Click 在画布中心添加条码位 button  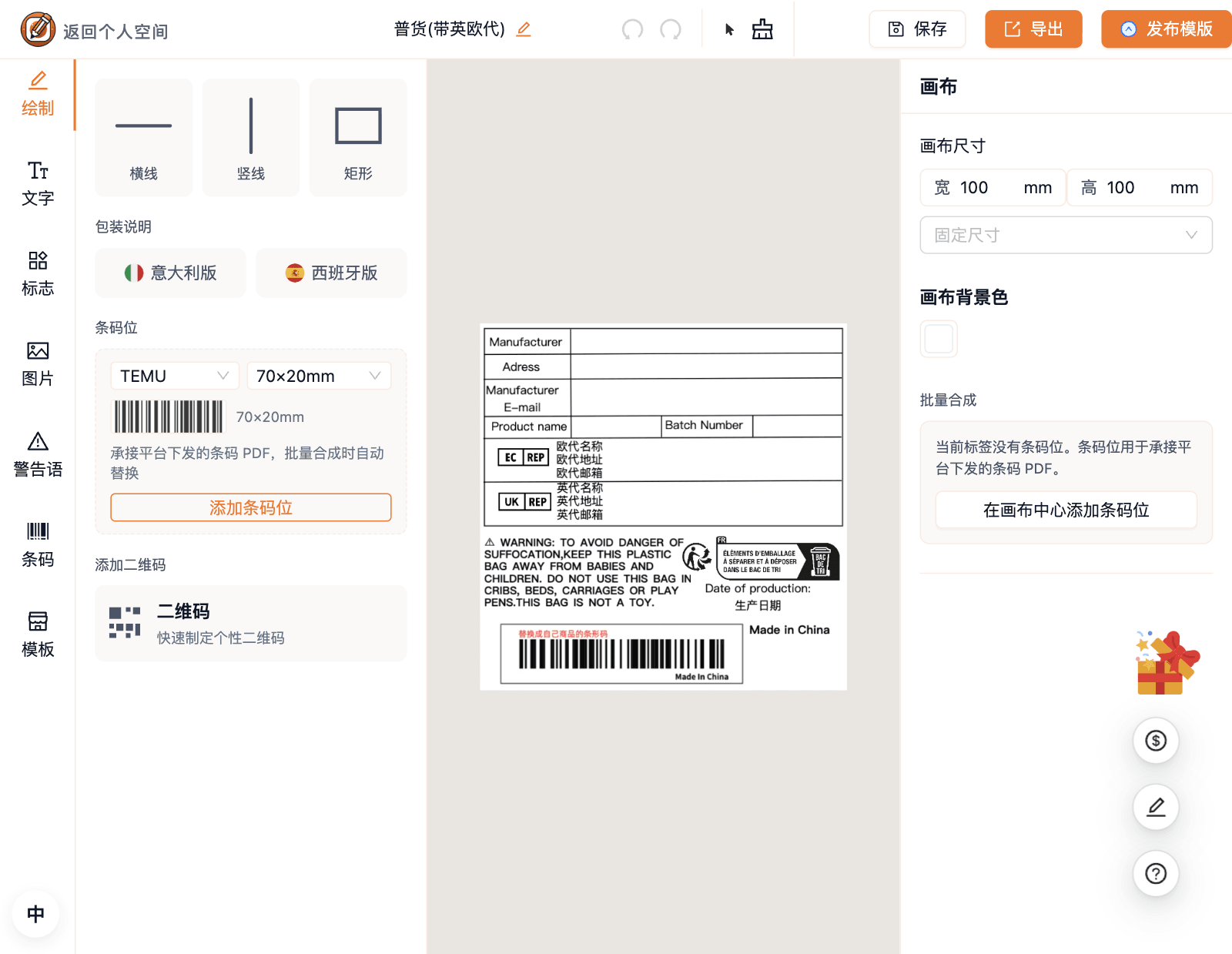point(1066,510)
